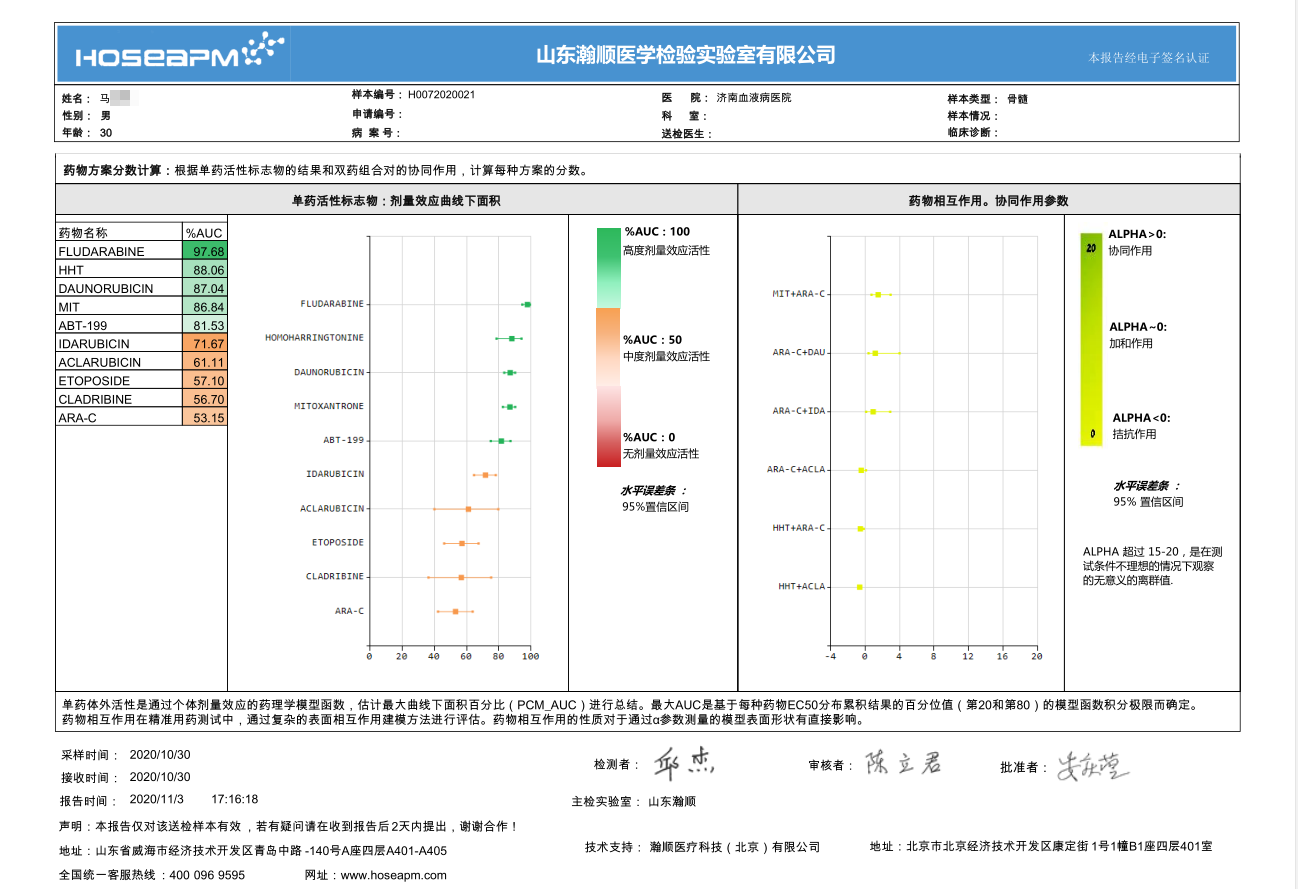Click the sample number H0072020021 field
This screenshot has width=1298, height=889.
tap(441, 95)
